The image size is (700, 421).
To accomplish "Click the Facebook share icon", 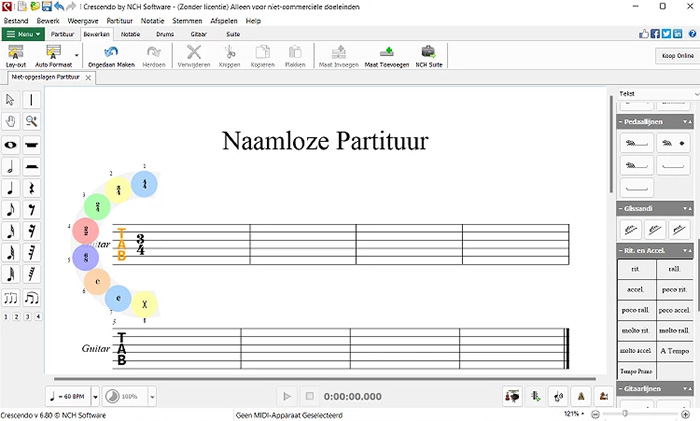I will pos(655,34).
